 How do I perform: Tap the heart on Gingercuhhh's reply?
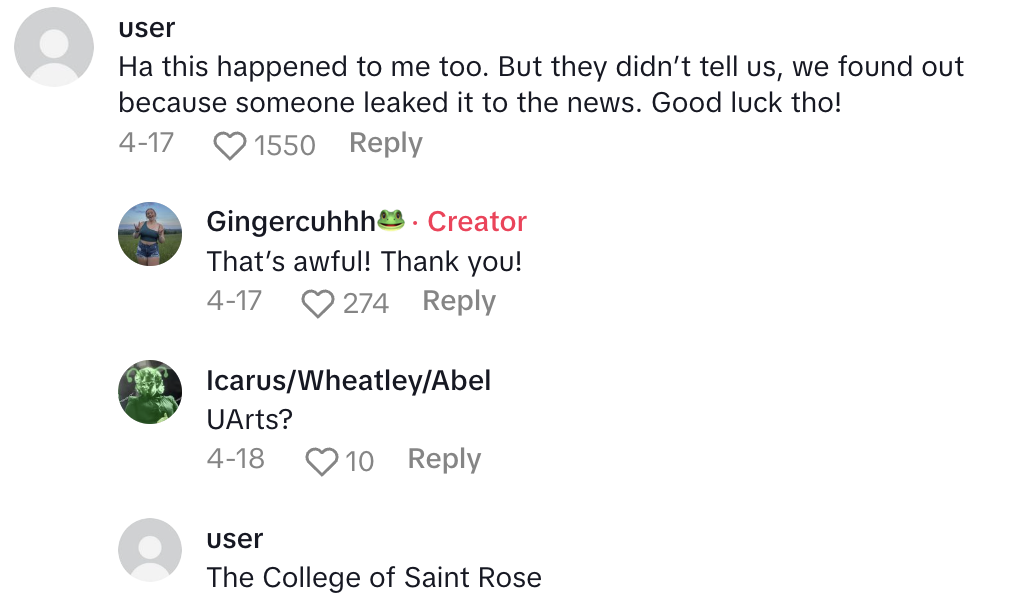pyautogui.click(x=318, y=303)
